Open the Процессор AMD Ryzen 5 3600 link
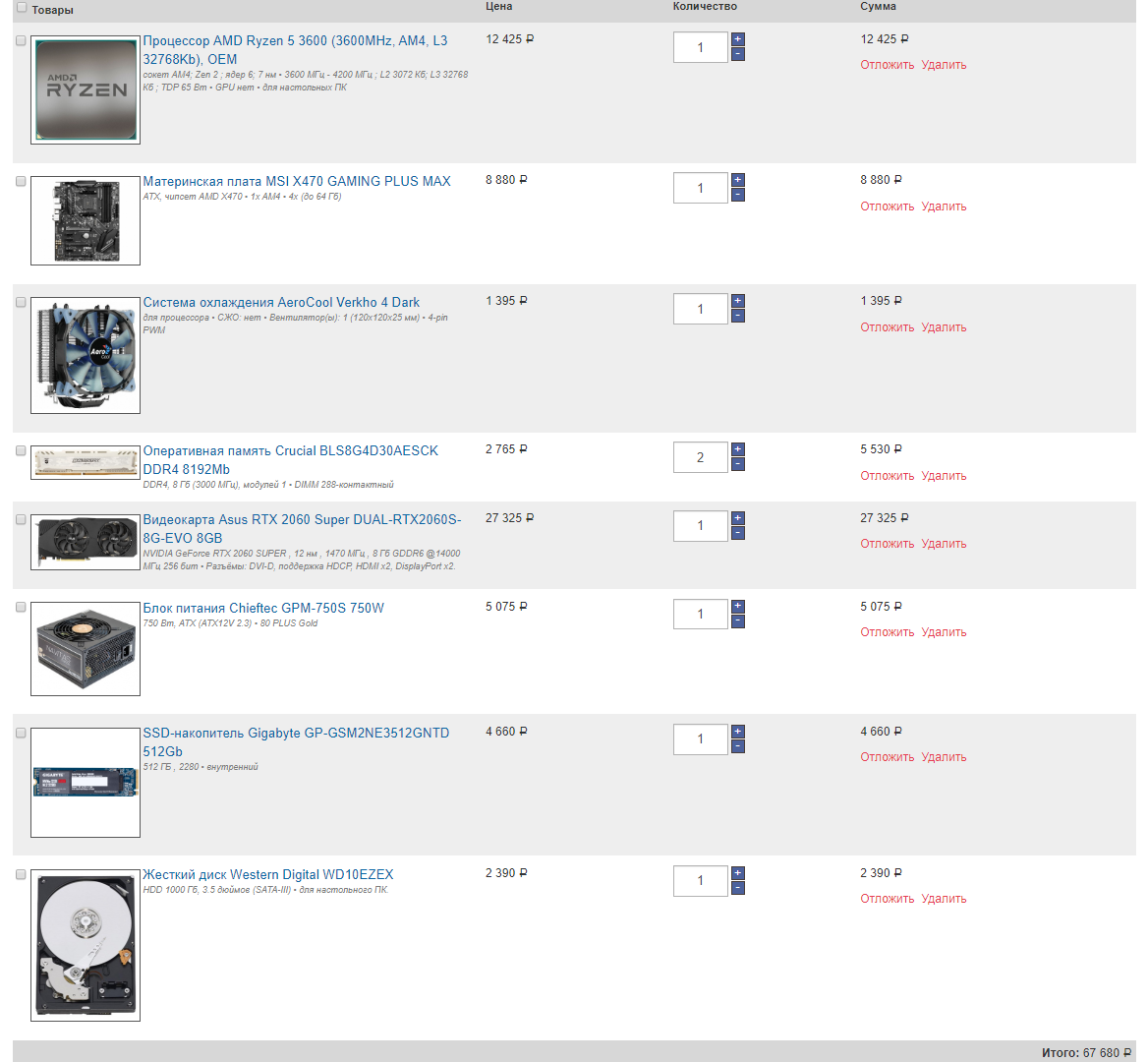Image resolution: width=1148 pixels, height=1062 pixels. 295,50
